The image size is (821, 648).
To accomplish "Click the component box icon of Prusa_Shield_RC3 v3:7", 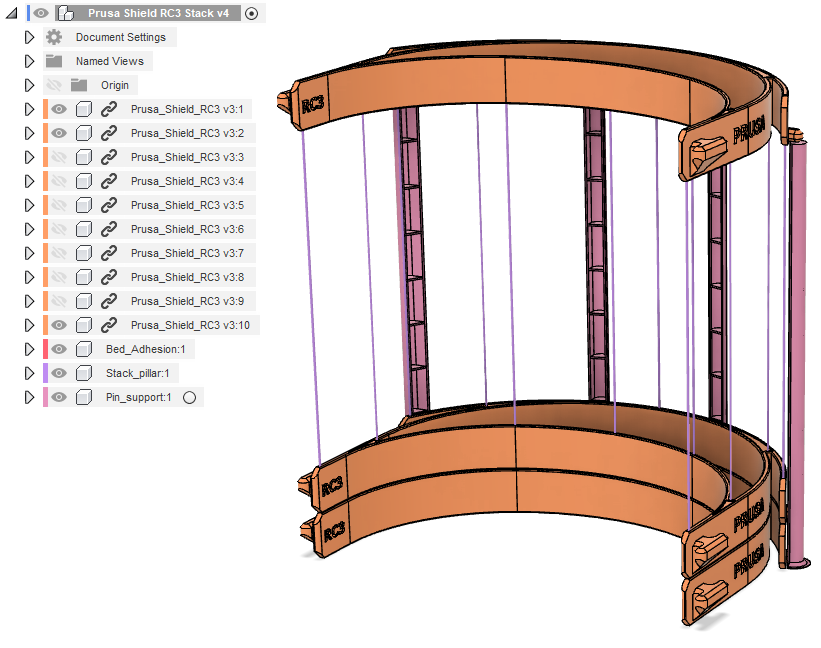I will click(x=84, y=253).
